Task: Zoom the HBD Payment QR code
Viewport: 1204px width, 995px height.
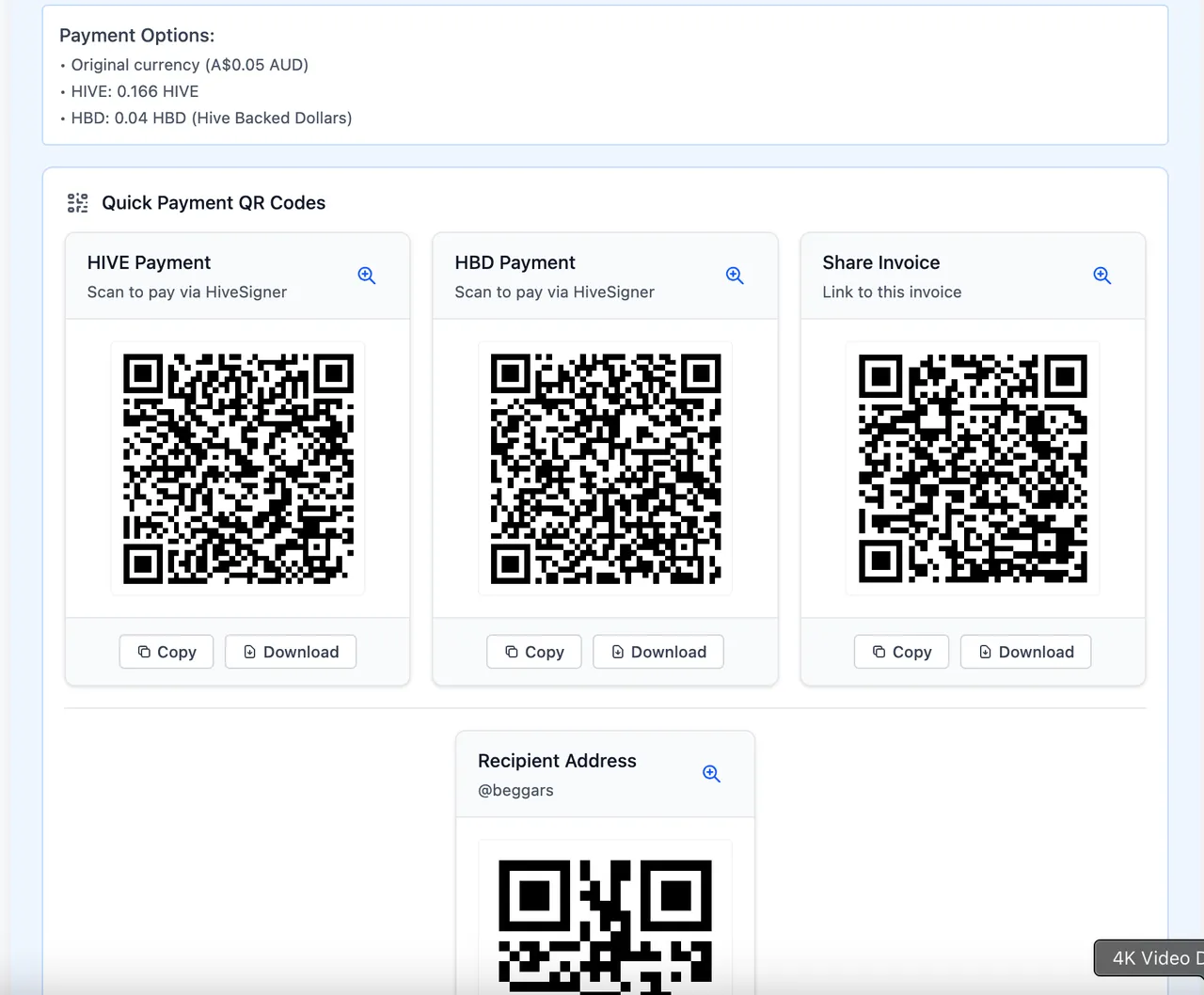Action: point(735,276)
